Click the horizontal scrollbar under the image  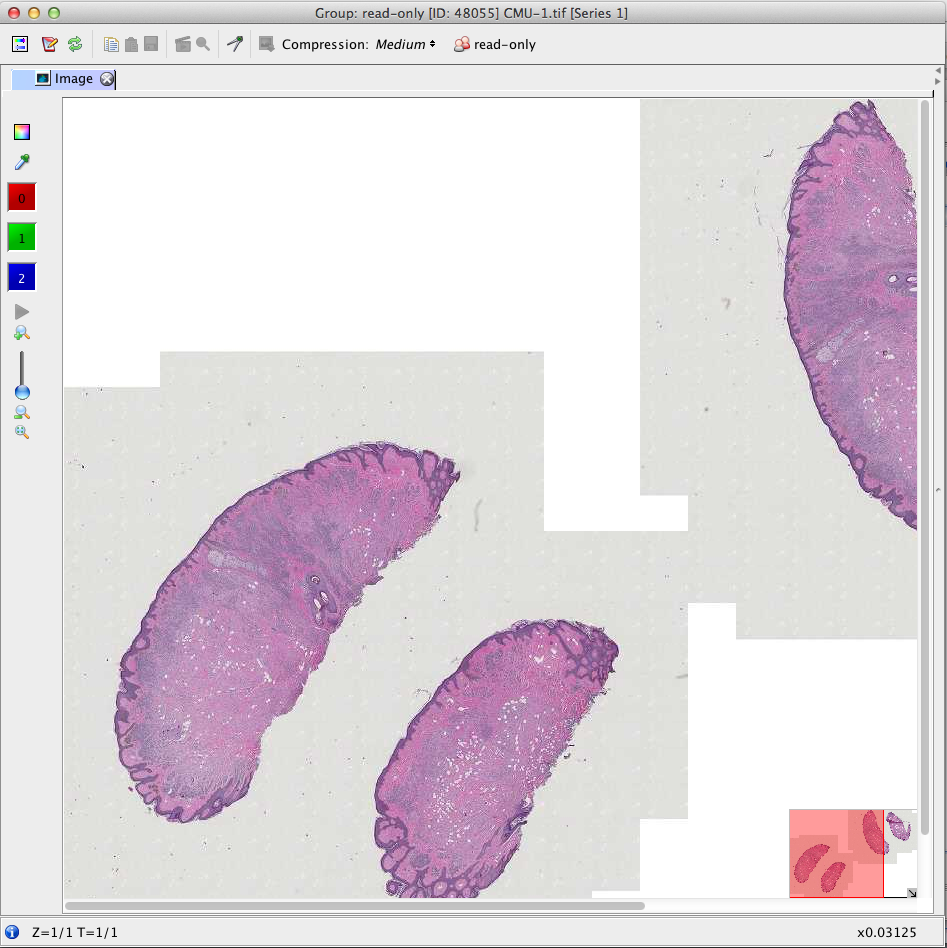[355, 906]
